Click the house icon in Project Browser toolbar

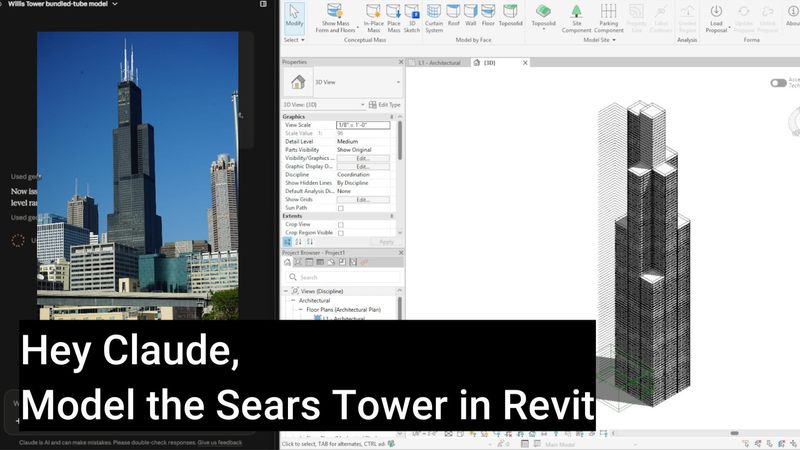click(x=287, y=262)
